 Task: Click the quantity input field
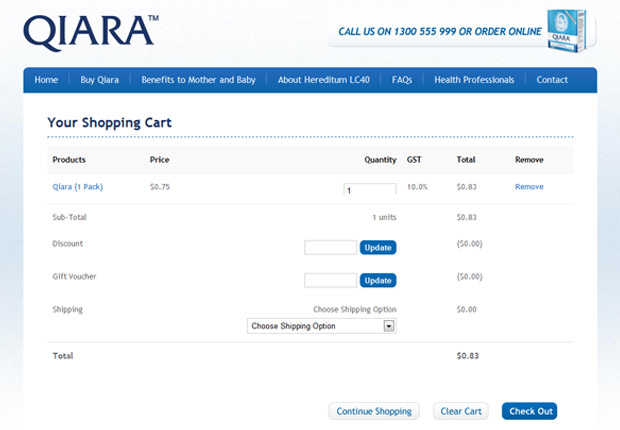[370, 189]
